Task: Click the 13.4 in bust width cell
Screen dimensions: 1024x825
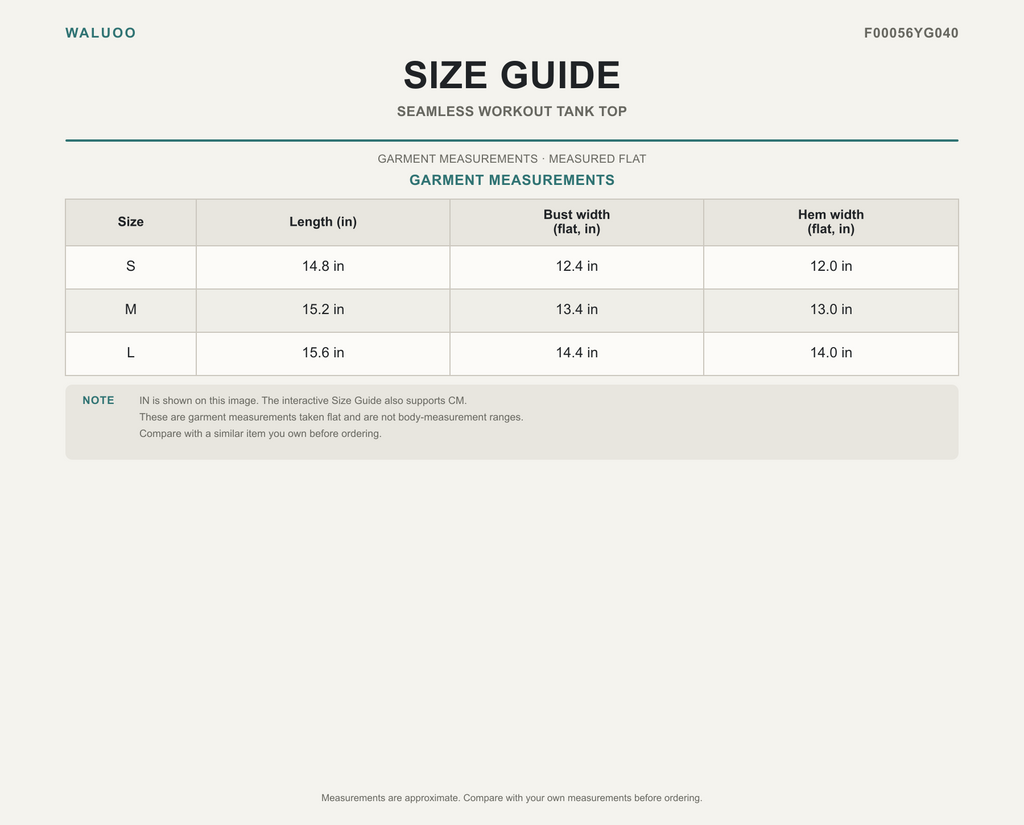Action: 577,310
